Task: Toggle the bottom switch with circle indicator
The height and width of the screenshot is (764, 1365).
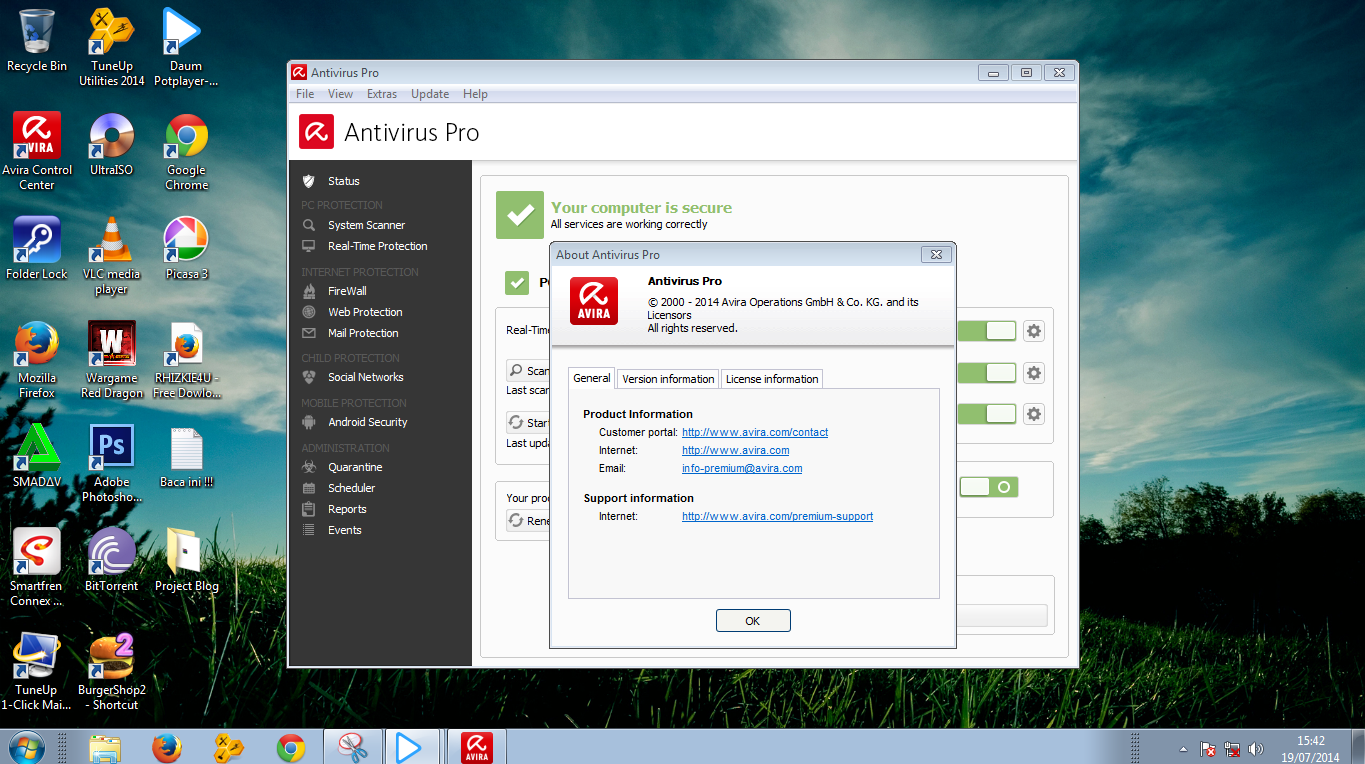Action: pyautogui.click(x=989, y=487)
